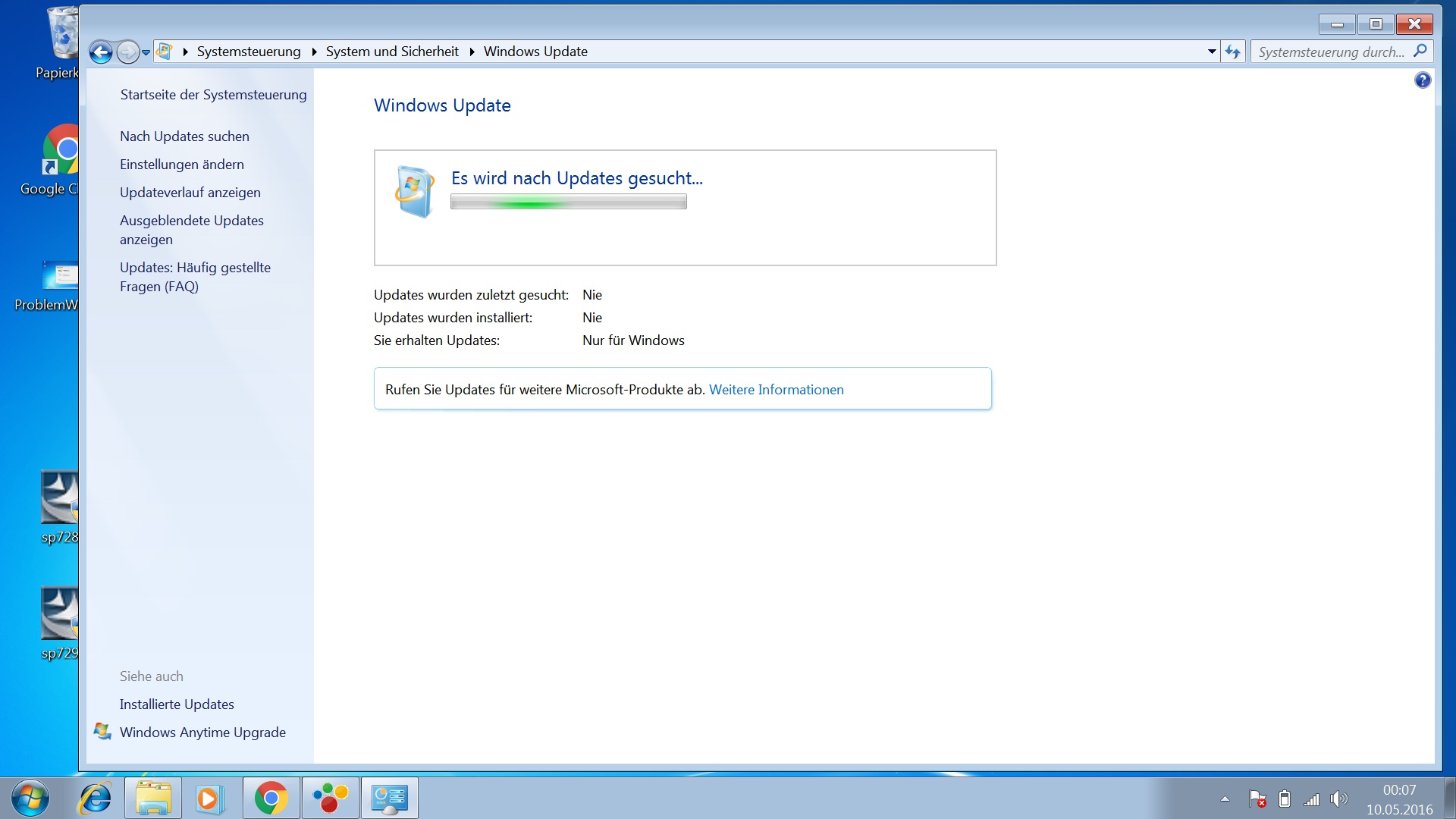This screenshot has width=1456, height=819.
Task: Open the address bar history dropdown
Action: click(x=1212, y=52)
